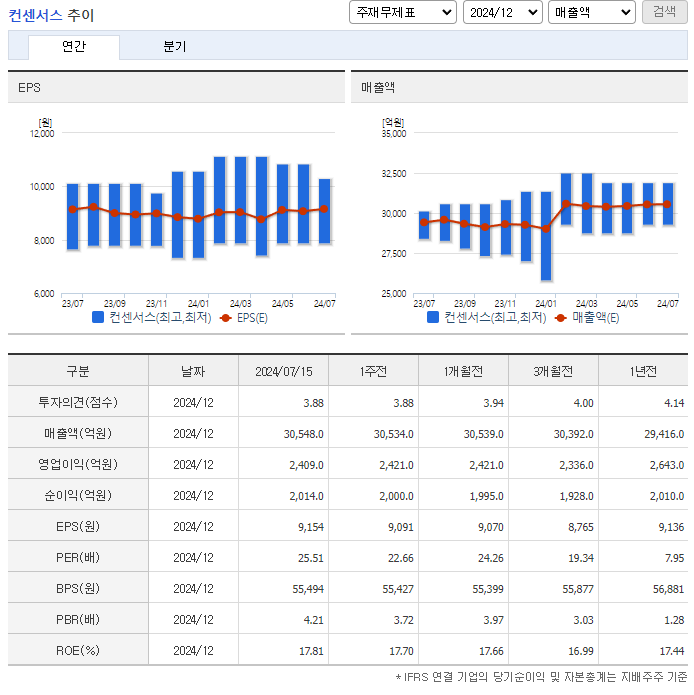Click the 24/03 label on 매출액 chart axis
The image size is (694, 695).
click(x=586, y=304)
